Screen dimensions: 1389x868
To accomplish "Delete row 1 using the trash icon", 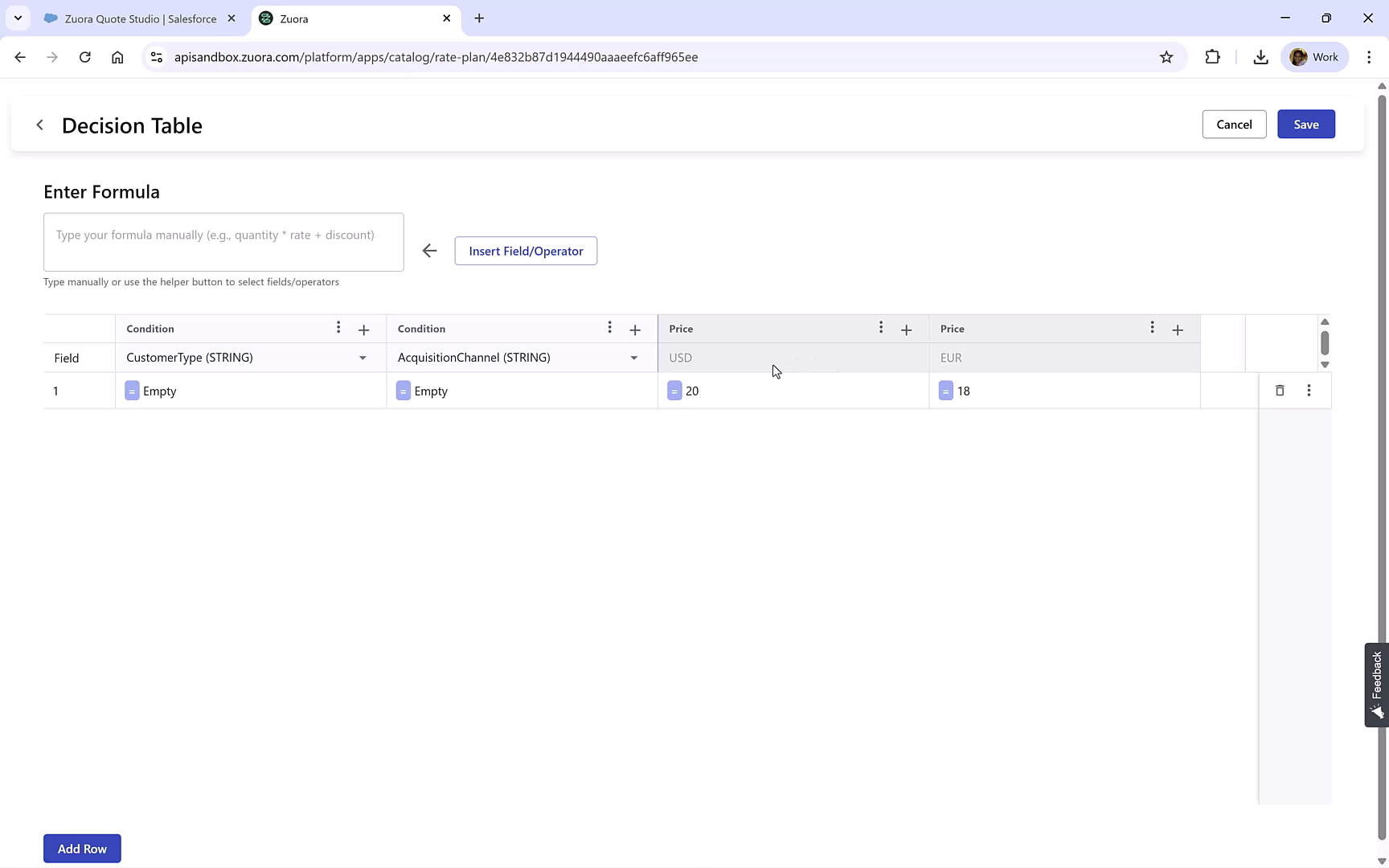I will pos(1280,391).
